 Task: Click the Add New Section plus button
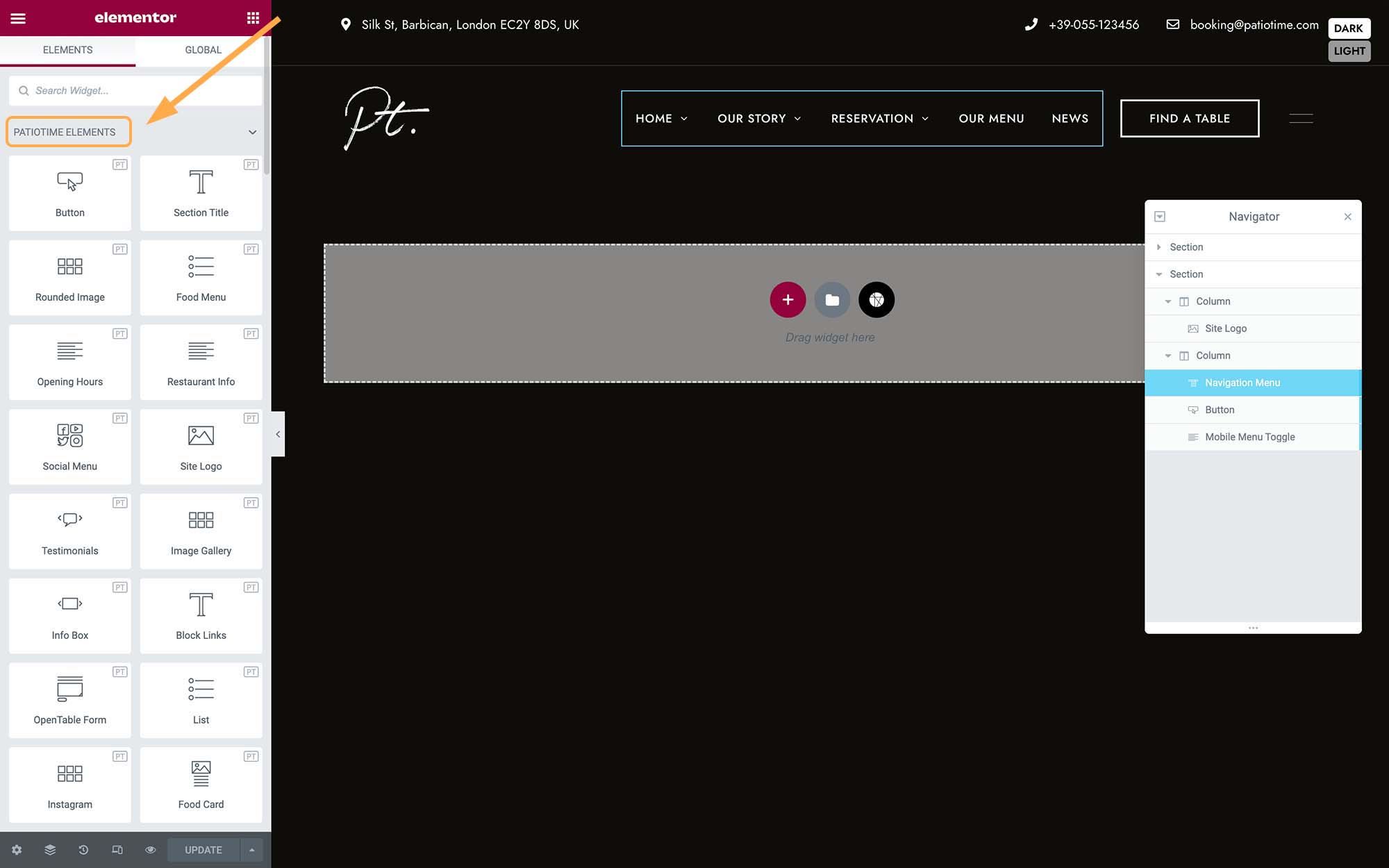point(788,299)
